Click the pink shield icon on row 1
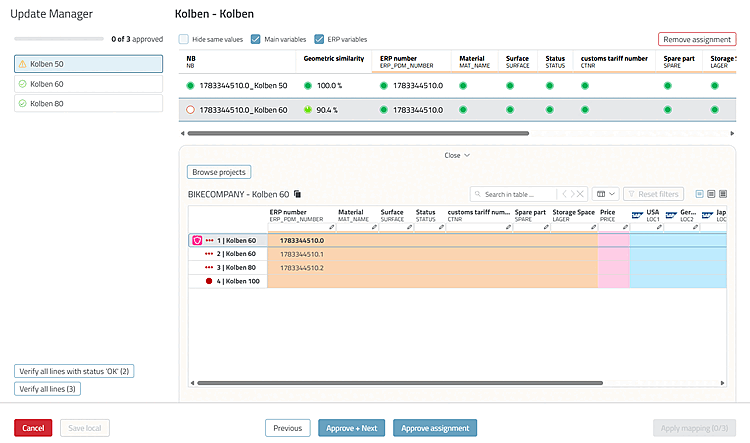The height and width of the screenshot is (443, 750). coord(197,240)
